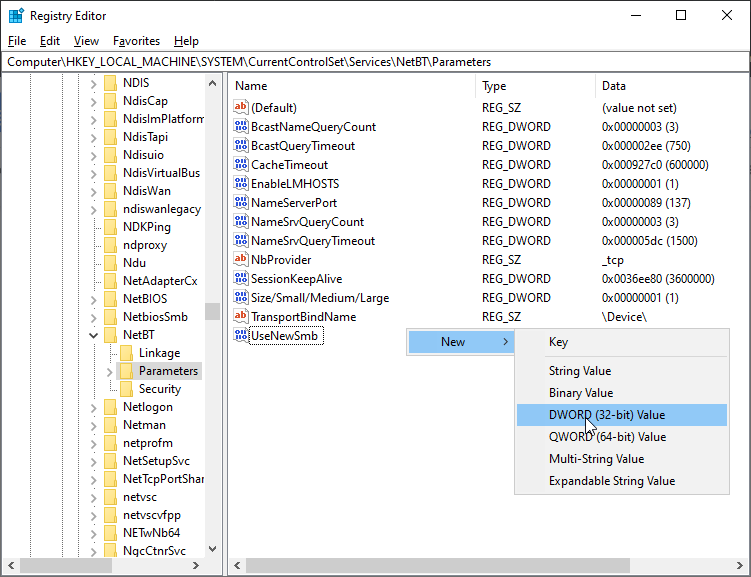
Task: Click the netvsc folder icon
Action: pos(111,497)
